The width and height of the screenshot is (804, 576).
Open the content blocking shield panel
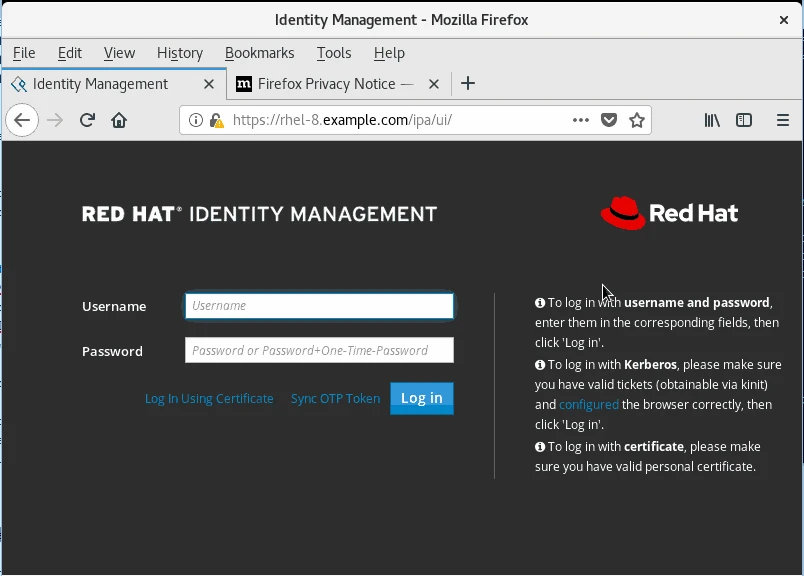(x=609, y=120)
